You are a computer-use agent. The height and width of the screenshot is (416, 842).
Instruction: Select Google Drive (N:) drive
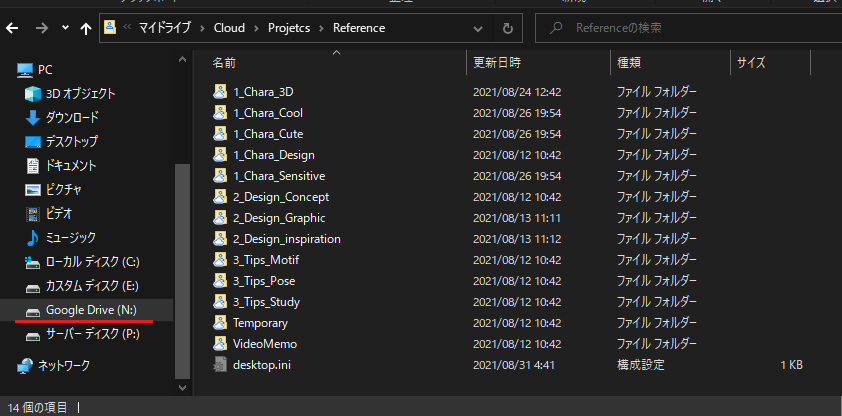point(91,310)
